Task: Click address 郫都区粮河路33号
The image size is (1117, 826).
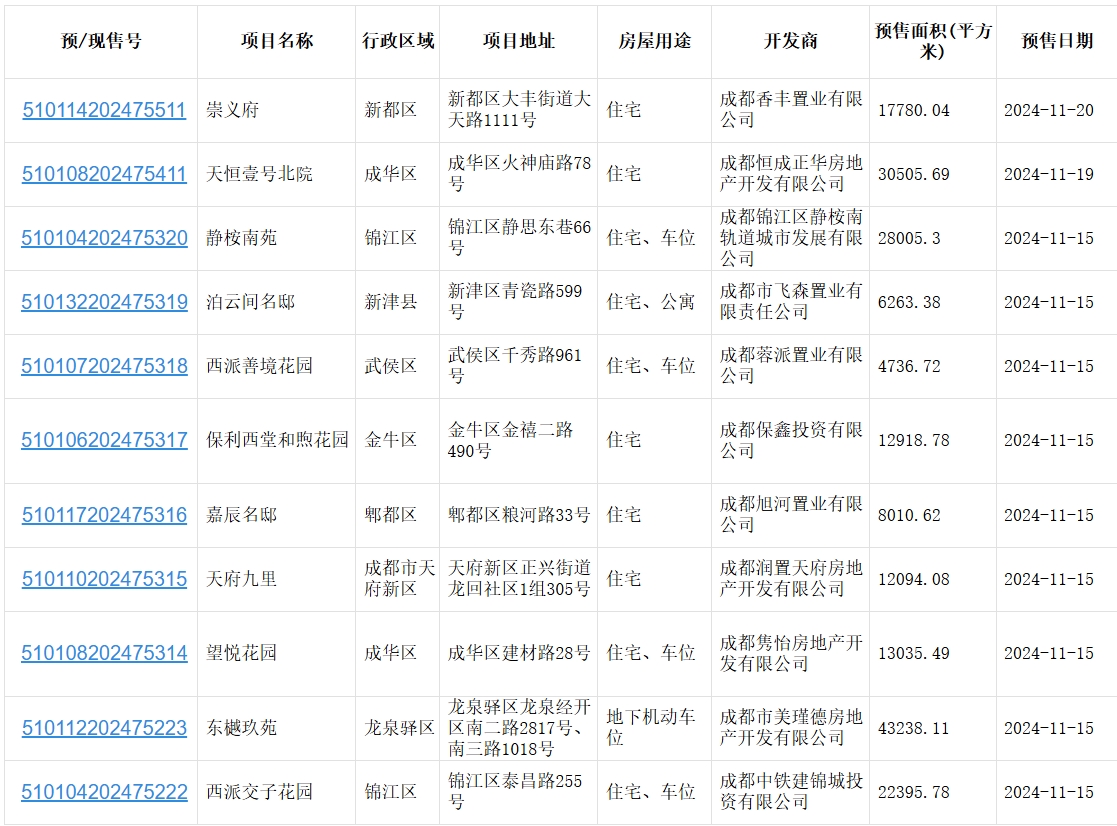Action: click(519, 516)
